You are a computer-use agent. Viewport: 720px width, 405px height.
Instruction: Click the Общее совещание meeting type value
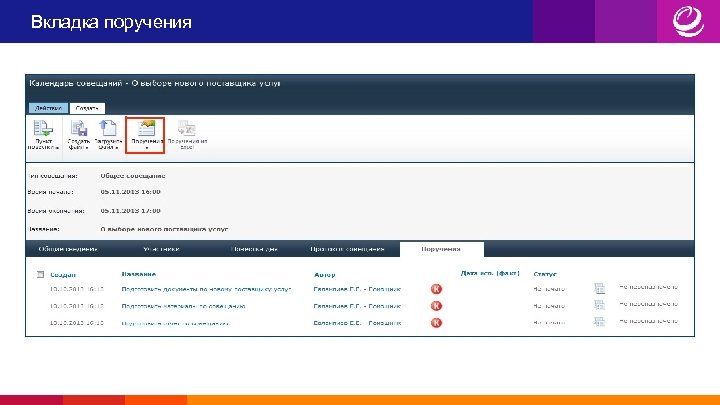coord(133,176)
